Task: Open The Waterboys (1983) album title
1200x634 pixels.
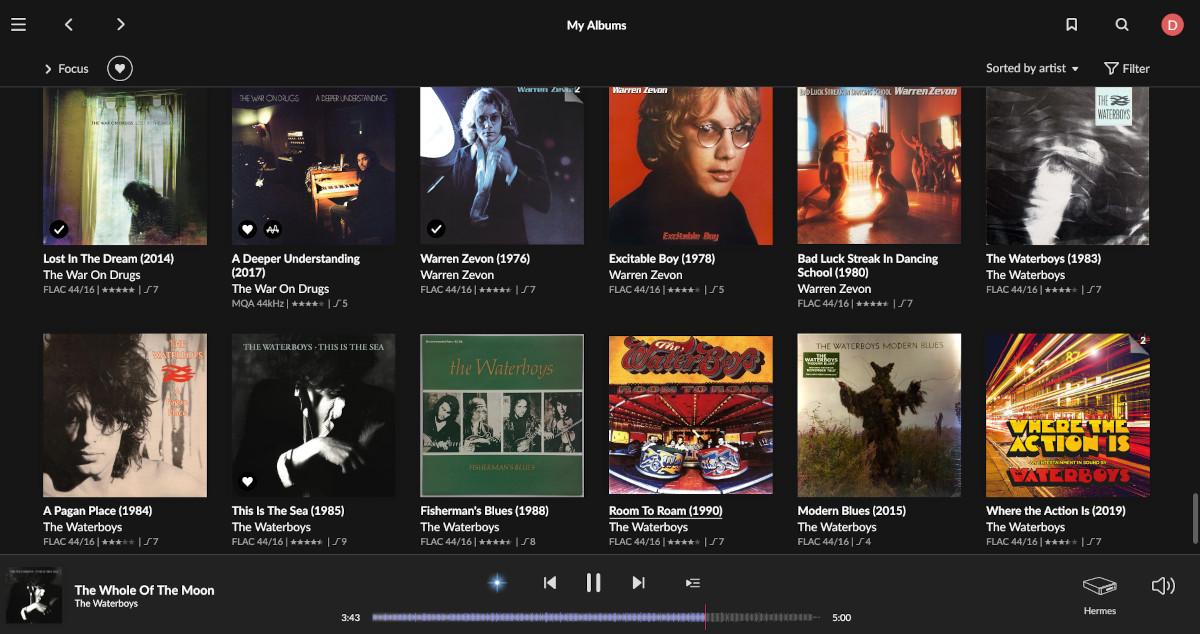Action: [1043, 258]
